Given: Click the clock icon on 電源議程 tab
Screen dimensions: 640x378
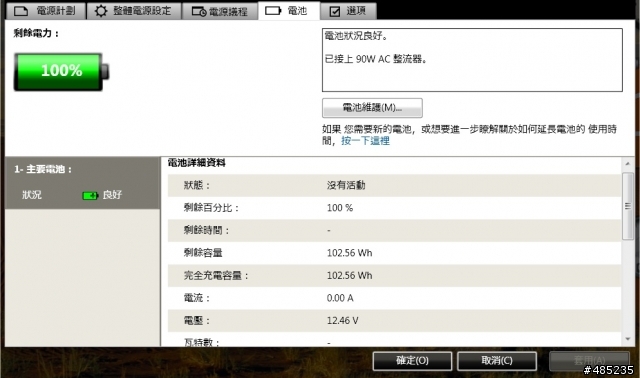Looking at the screenshot, I should tap(199, 11).
